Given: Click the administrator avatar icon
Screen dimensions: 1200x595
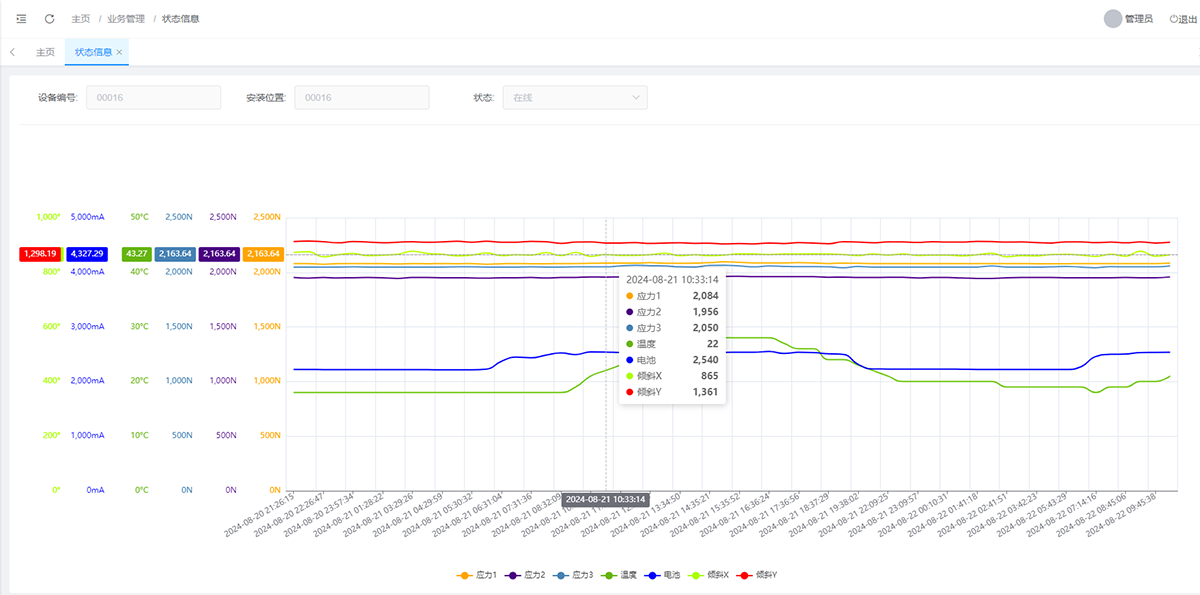Looking at the screenshot, I should 1112,19.
